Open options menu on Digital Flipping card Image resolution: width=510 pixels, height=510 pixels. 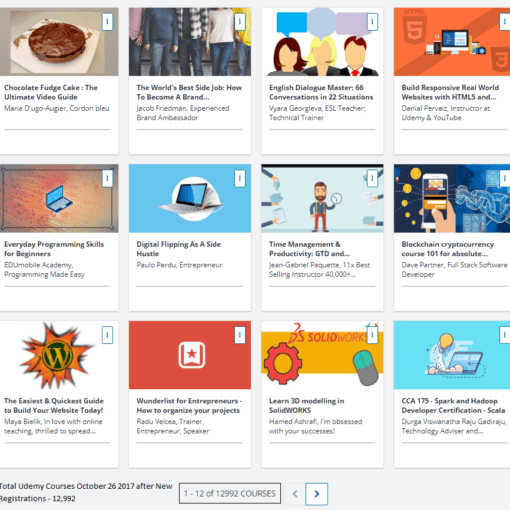tap(240, 178)
